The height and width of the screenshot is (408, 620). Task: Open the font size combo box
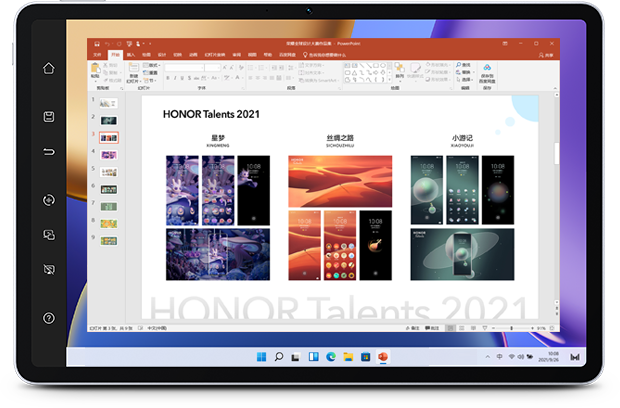click(212, 68)
